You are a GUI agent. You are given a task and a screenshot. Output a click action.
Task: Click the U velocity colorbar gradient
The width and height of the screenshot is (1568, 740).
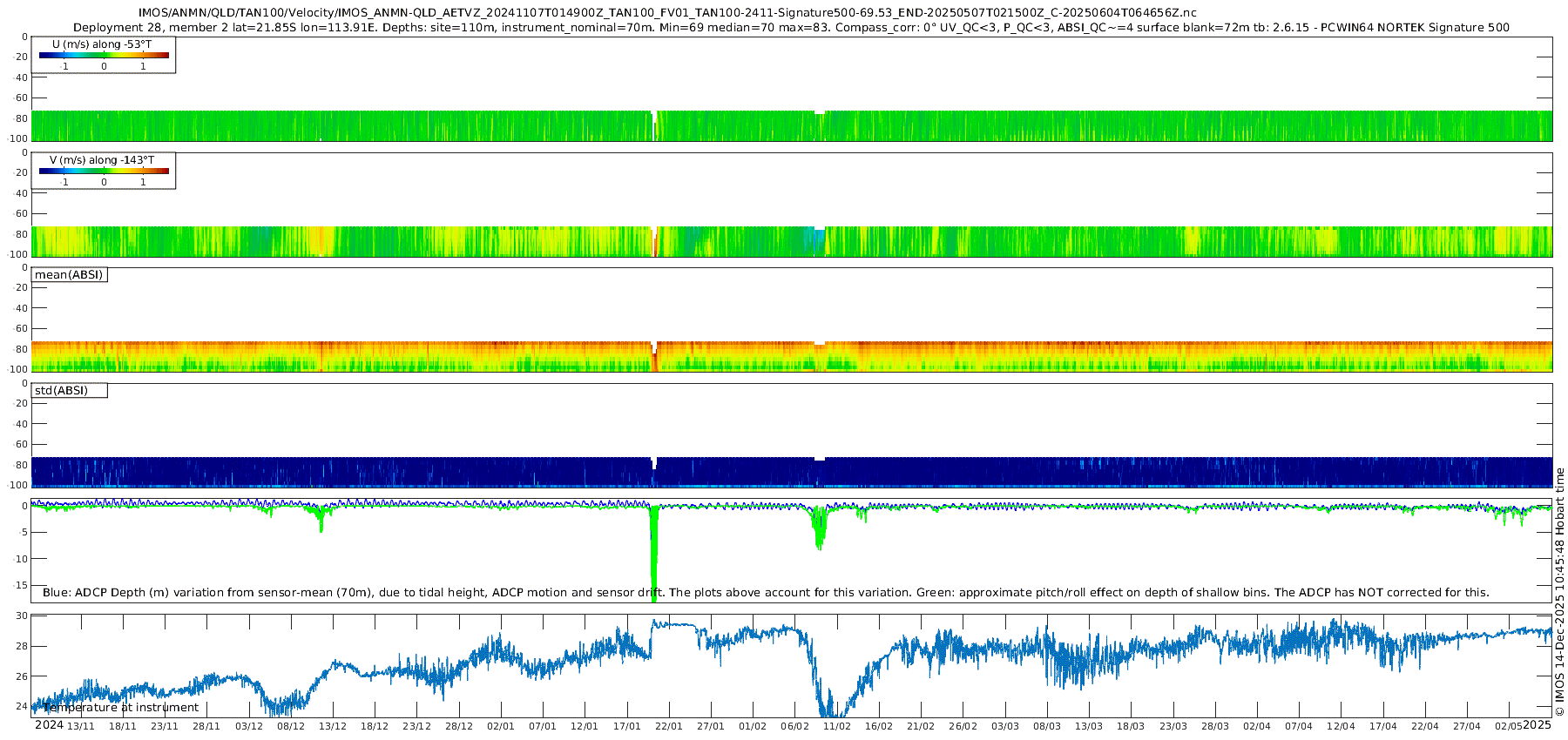coord(104,55)
